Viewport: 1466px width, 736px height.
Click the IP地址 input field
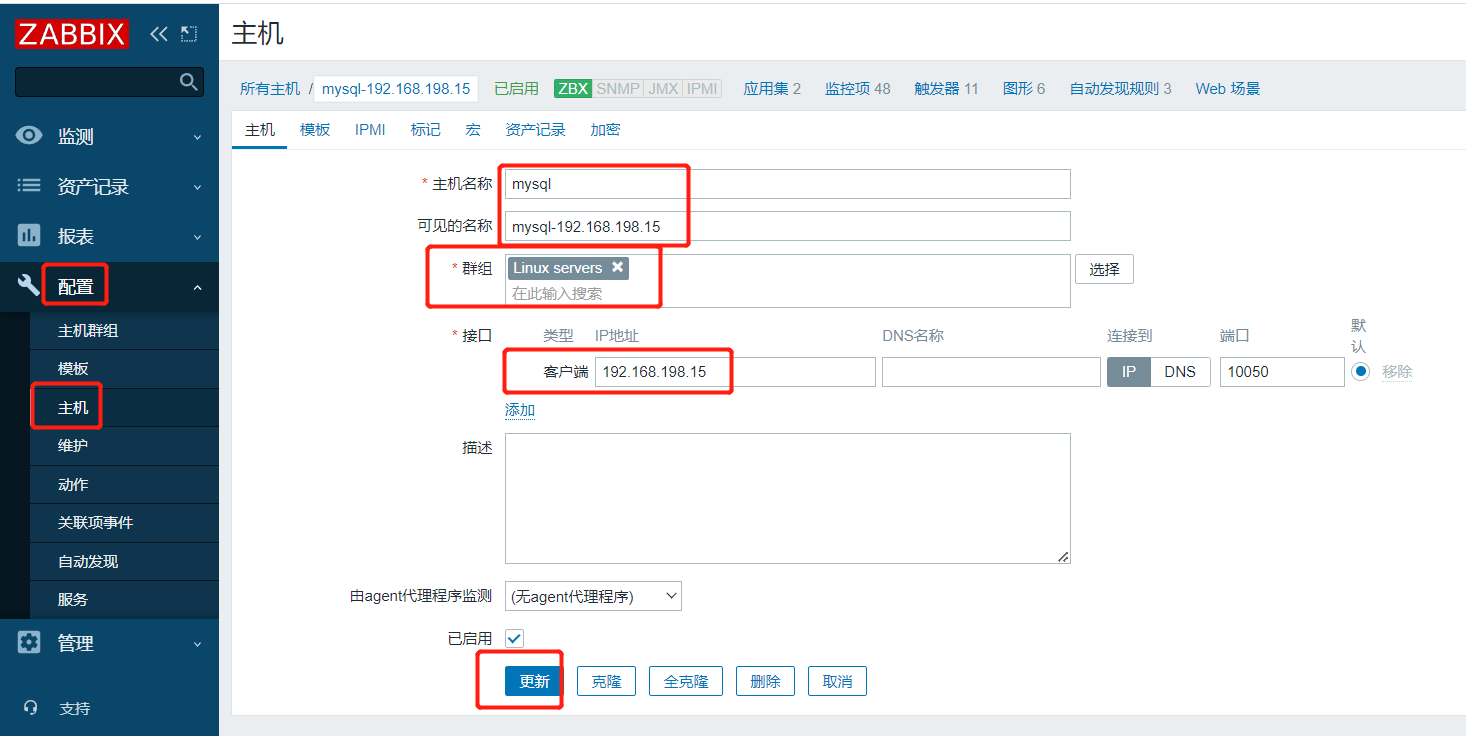point(735,371)
